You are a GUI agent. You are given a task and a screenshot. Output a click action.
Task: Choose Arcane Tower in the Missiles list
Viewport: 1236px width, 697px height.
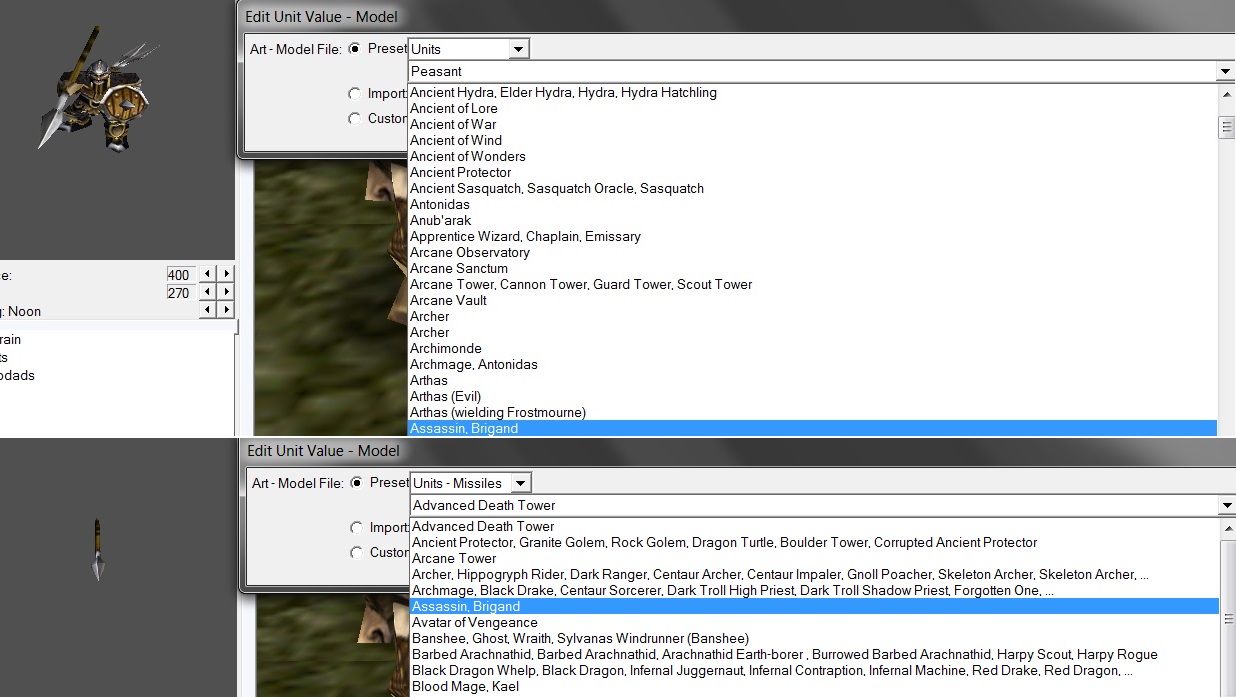coord(814,558)
